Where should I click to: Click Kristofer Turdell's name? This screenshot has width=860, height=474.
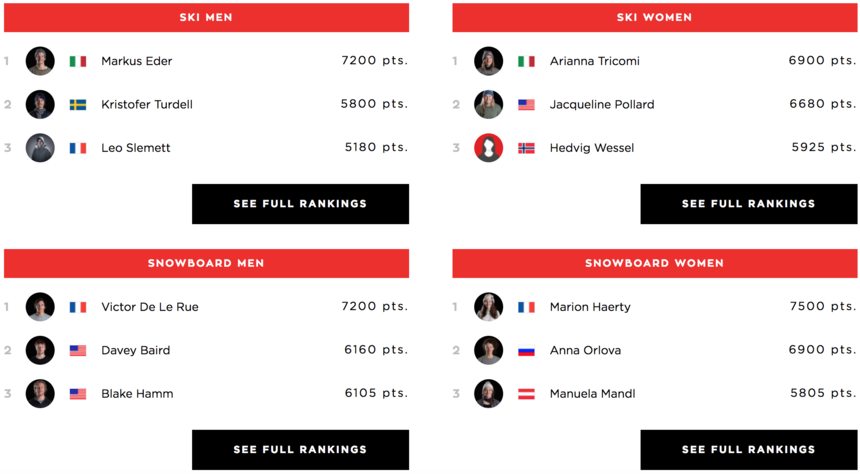pyautogui.click(x=147, y=104)
